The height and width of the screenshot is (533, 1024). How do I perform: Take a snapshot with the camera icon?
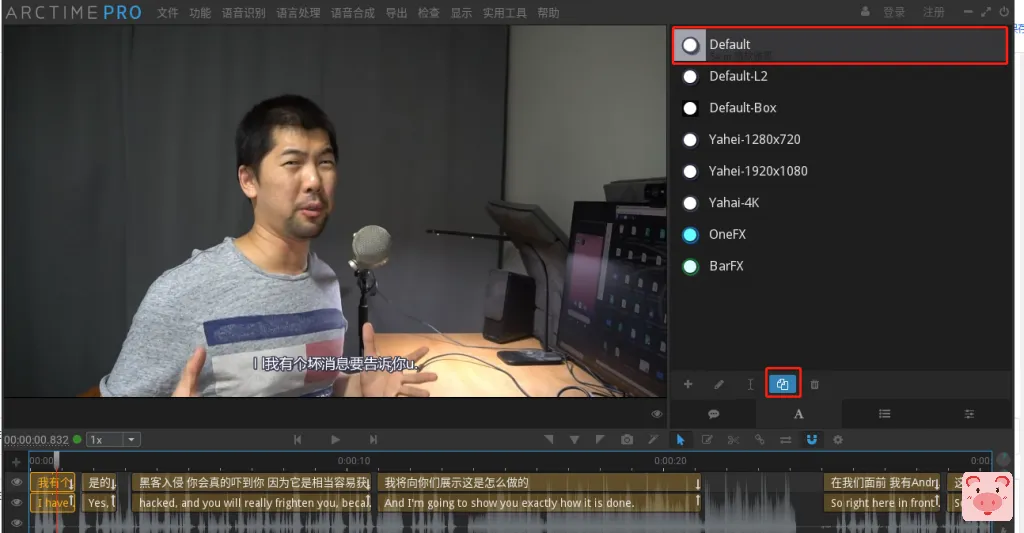click(626, 440)
